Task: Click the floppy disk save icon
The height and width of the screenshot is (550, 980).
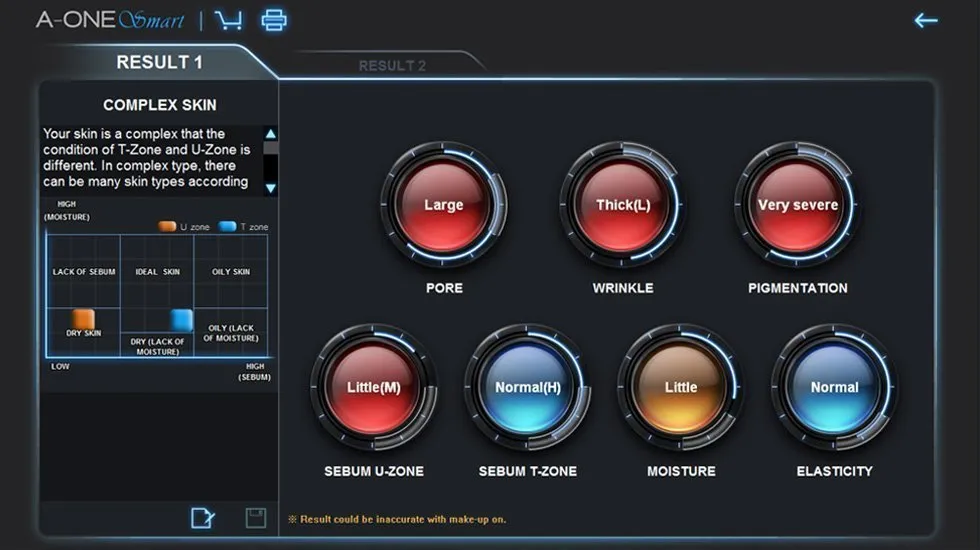Action: point(256,517)
